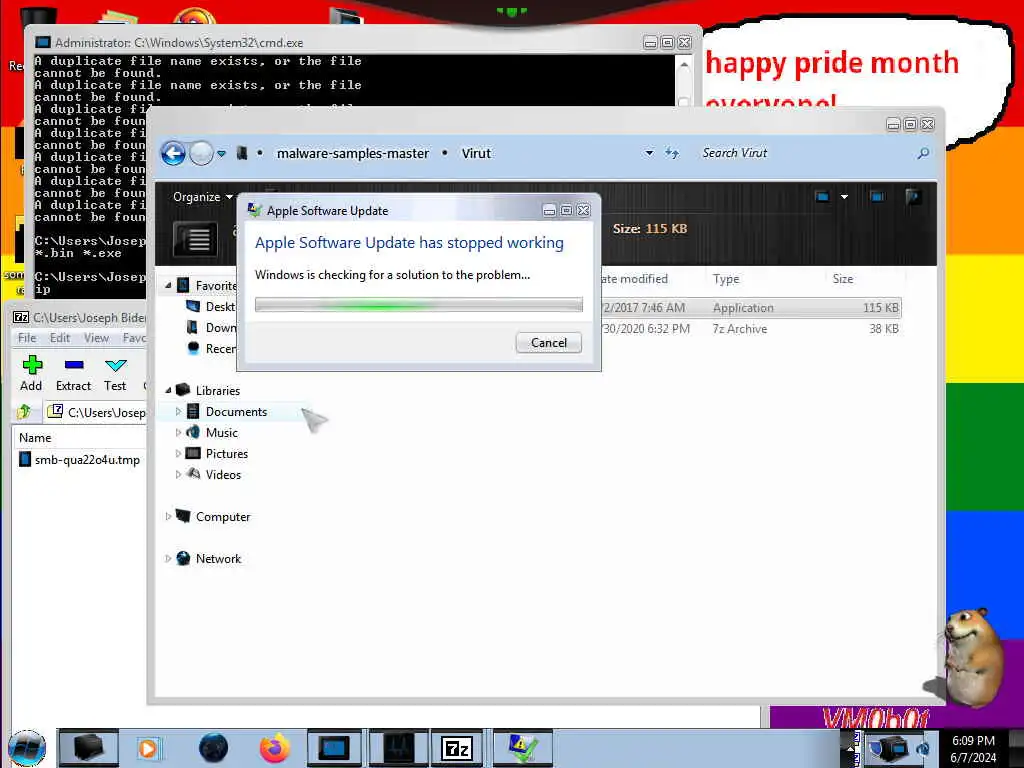Switch to the cmd.exe taskbar button
This screenshot has height=768, width=1024.
click(334, 748)
